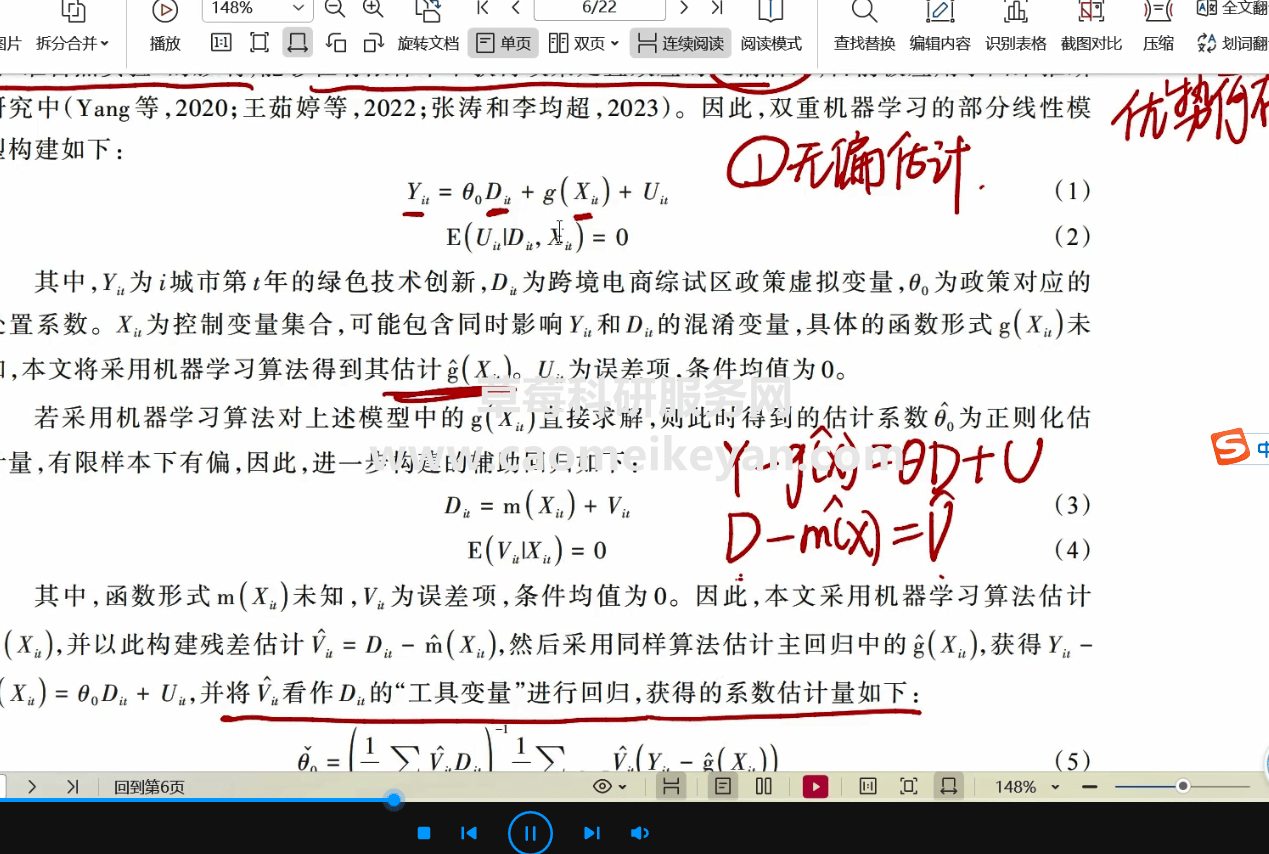Click the rotate document (旋转文档) icon
Viewport: 1269px width, 854px height.
(428, 11)
